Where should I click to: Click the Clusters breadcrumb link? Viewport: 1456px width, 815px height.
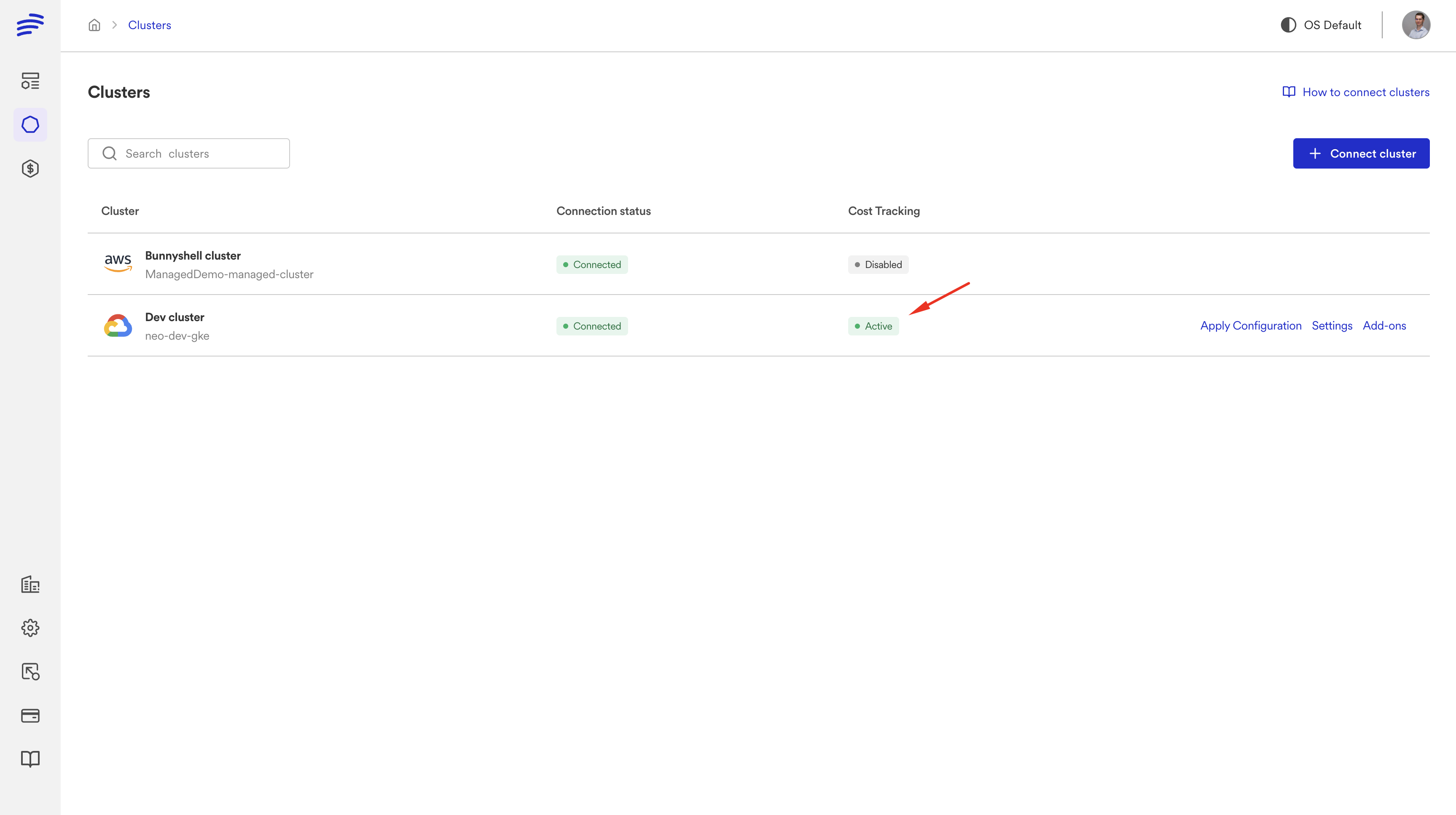tap(149, 25)
